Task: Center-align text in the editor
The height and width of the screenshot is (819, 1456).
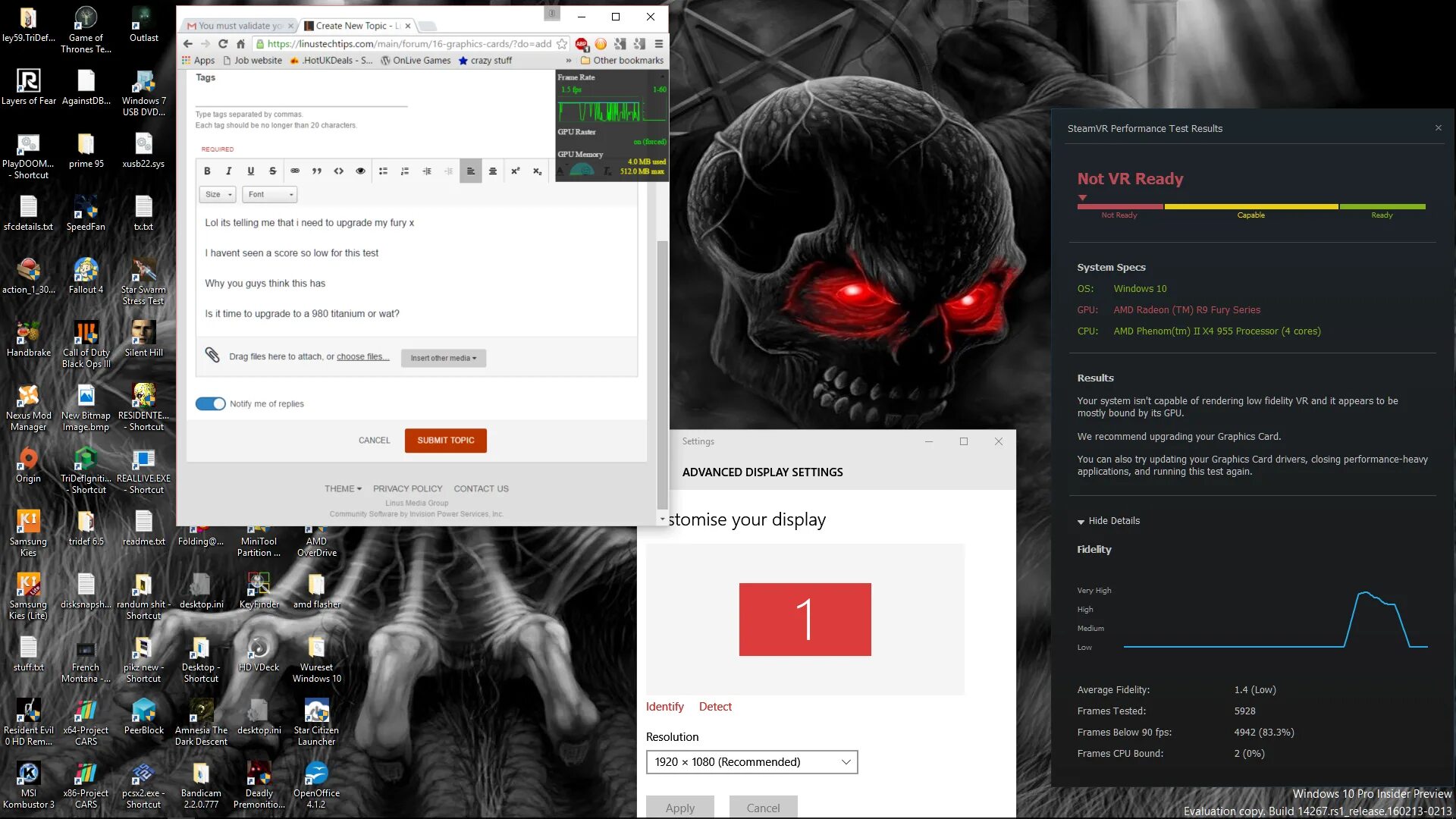Action: coord(493,171)
